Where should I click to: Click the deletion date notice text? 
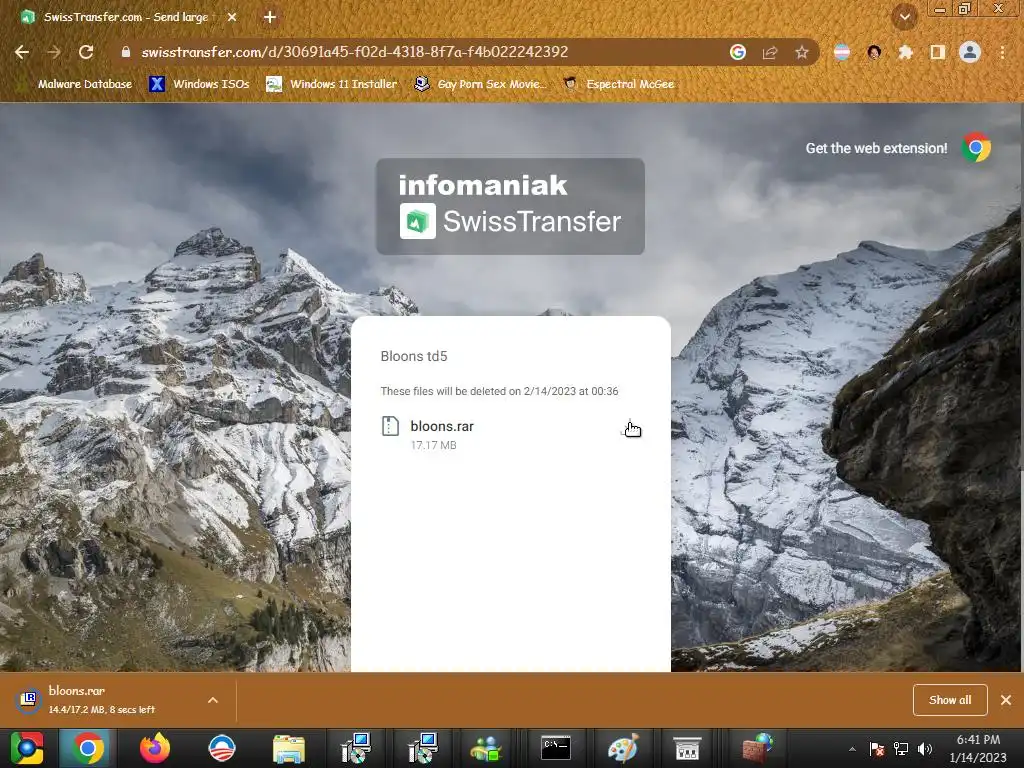coord(499,391)
